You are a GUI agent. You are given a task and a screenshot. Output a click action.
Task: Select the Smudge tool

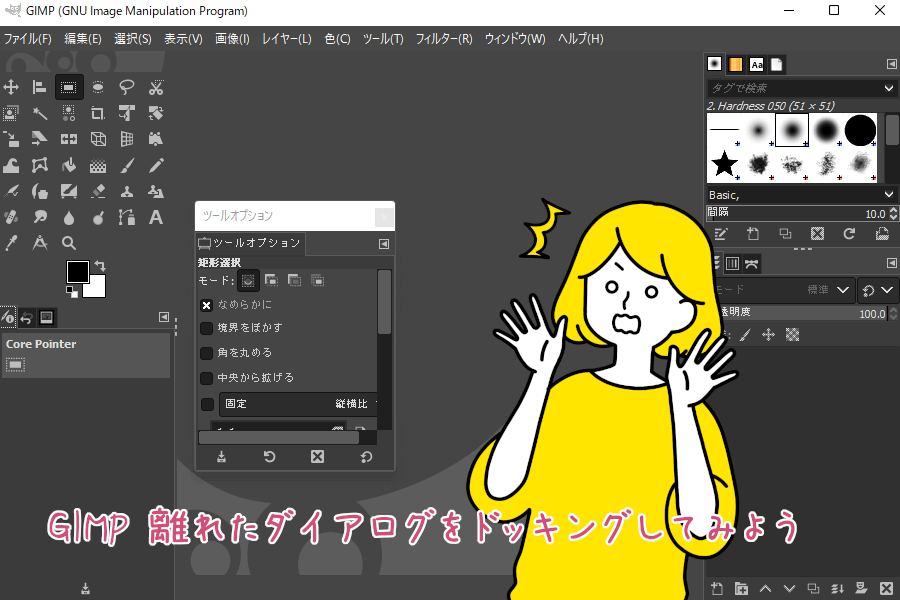(40, 217)
